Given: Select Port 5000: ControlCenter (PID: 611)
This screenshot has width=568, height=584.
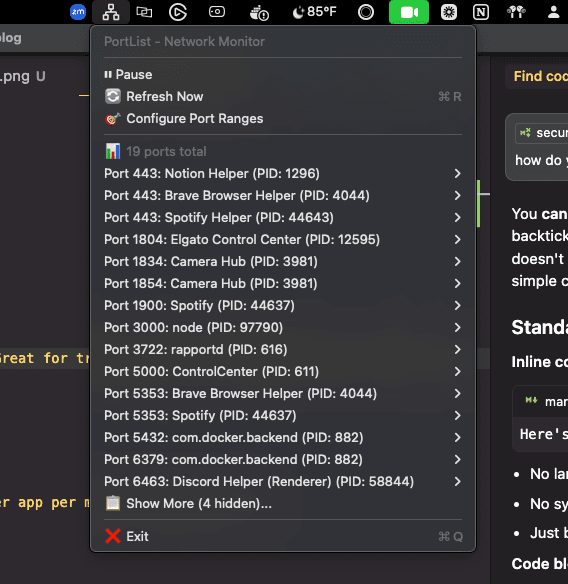Looking at the screenshot, I should pos(283,371).
